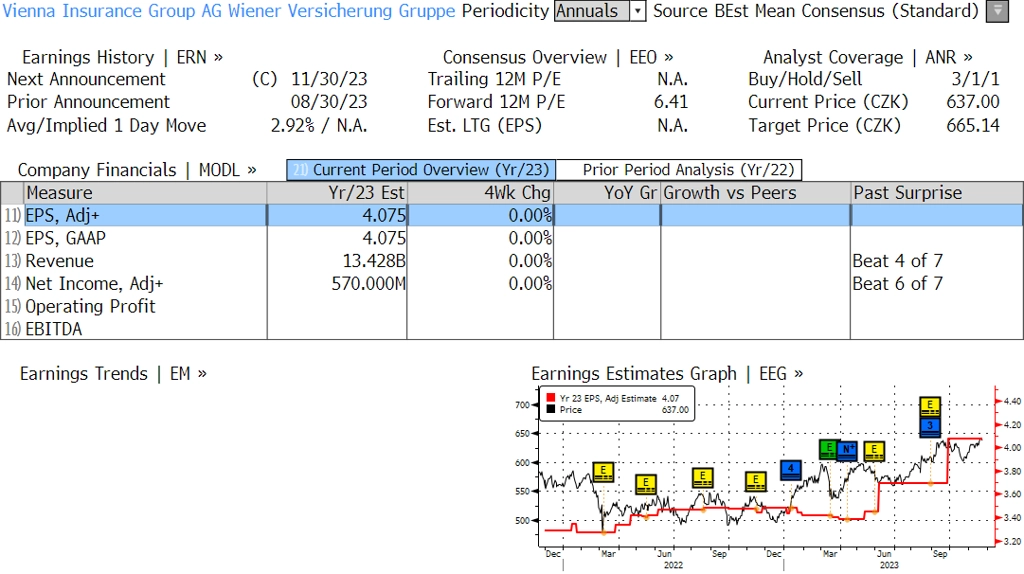Select the EPS, GAAP row
The width and height of the screenshot is (1024, 574).
512,238
